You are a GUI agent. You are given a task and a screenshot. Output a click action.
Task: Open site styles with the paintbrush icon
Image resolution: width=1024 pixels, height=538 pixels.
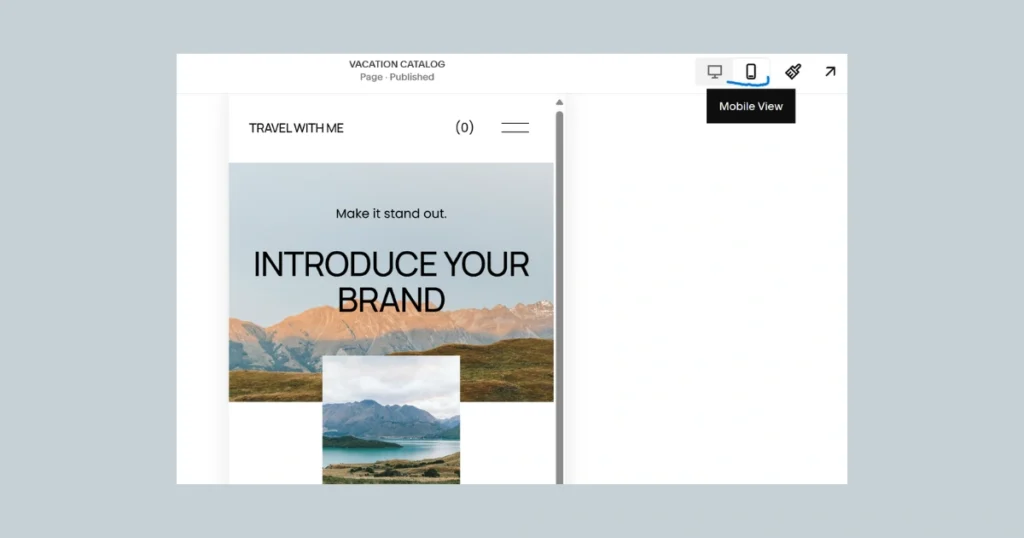793,72
